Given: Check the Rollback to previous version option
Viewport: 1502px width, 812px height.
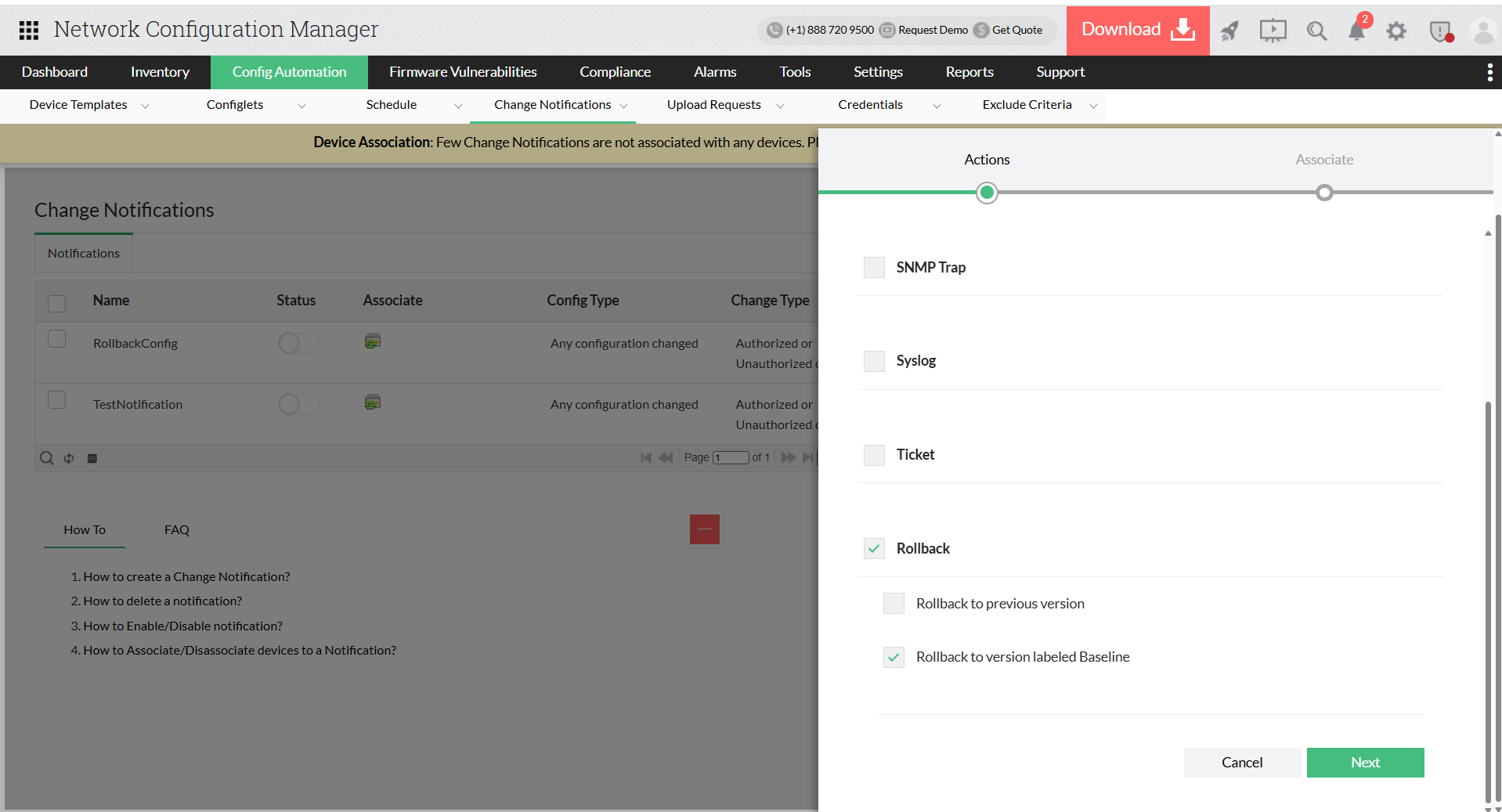Looking at the screenshot, I should [x=893, y=603].
